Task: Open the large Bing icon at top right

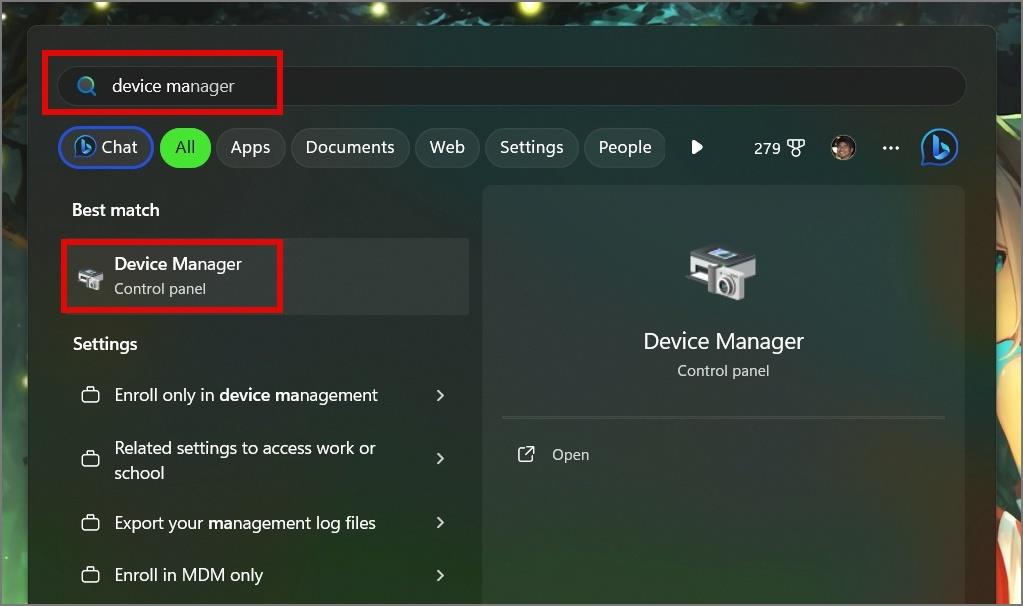Action: 939,147
